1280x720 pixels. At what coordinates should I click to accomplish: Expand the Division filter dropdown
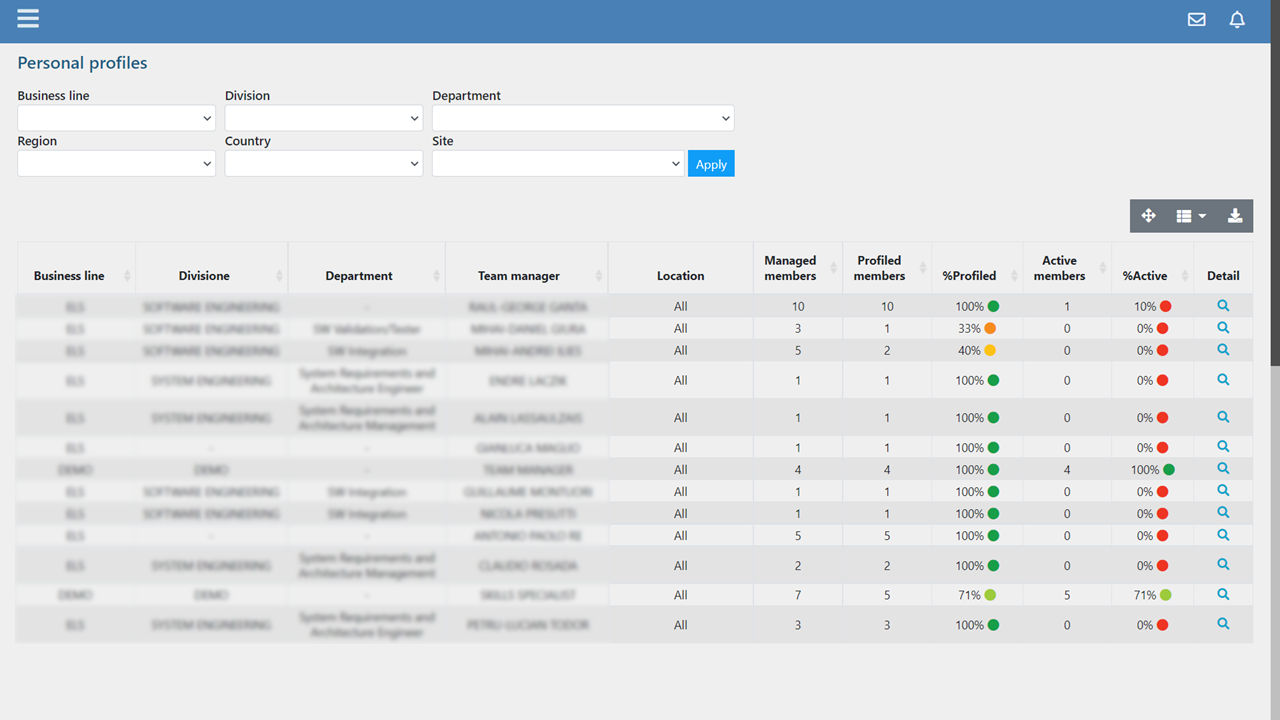pos(323,118)
